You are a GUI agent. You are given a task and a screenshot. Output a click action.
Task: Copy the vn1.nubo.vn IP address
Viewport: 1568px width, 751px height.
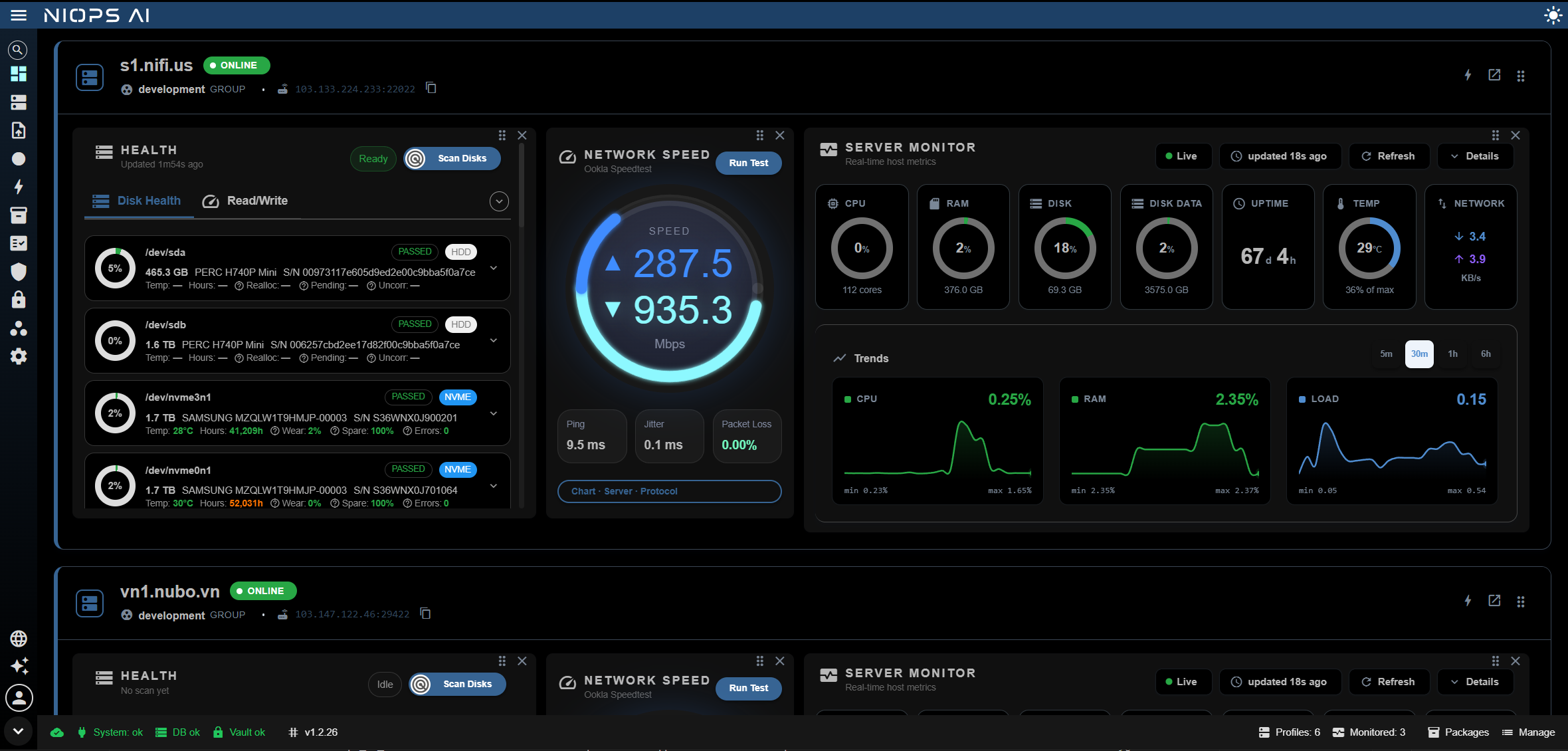[425, 613]
